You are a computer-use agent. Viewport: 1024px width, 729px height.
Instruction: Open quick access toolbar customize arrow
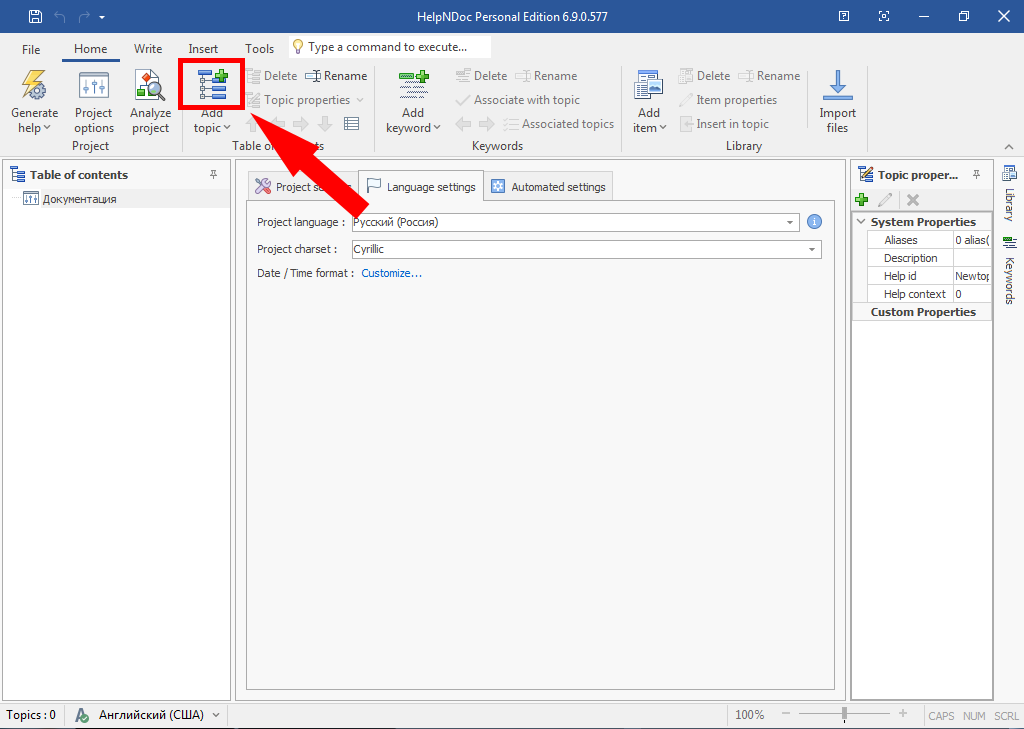pyautogui.click(x=103, y=18)
